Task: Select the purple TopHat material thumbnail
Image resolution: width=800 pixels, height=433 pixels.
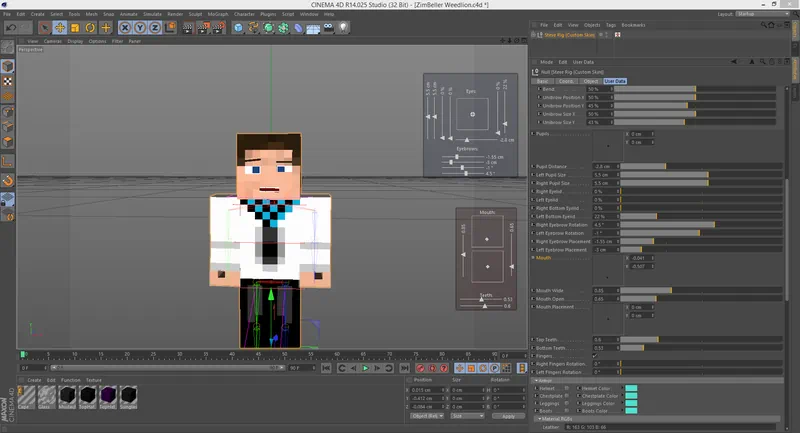Action: (108, 396)
